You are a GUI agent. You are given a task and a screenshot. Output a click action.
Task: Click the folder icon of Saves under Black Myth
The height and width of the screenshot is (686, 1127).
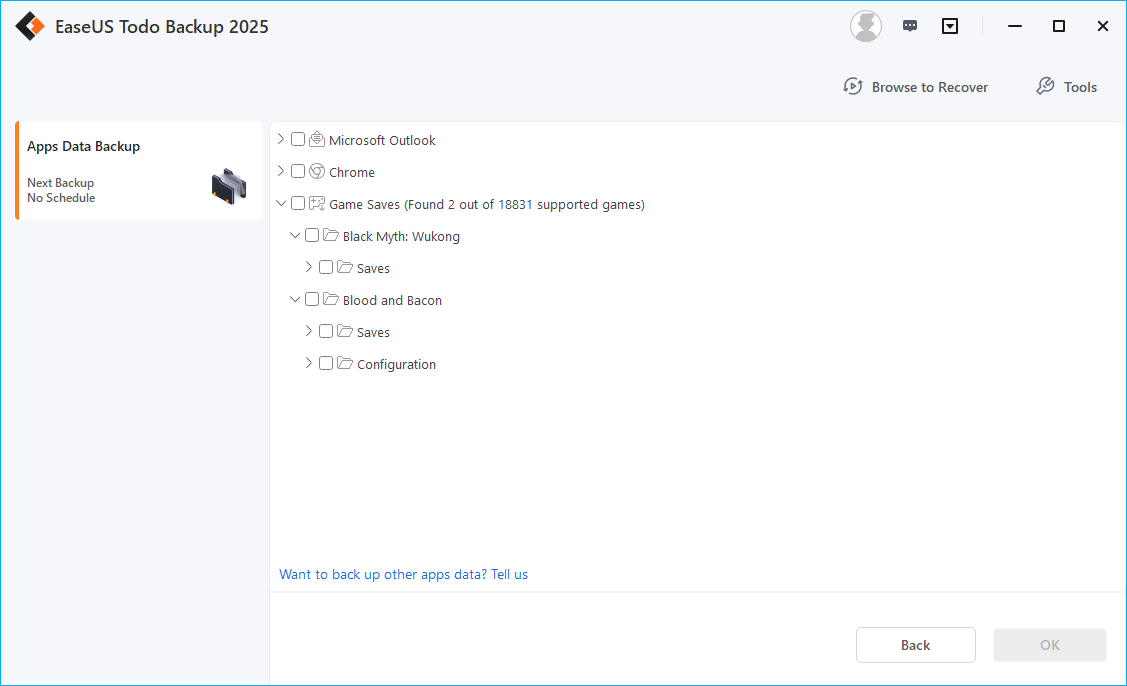[345, 267]
